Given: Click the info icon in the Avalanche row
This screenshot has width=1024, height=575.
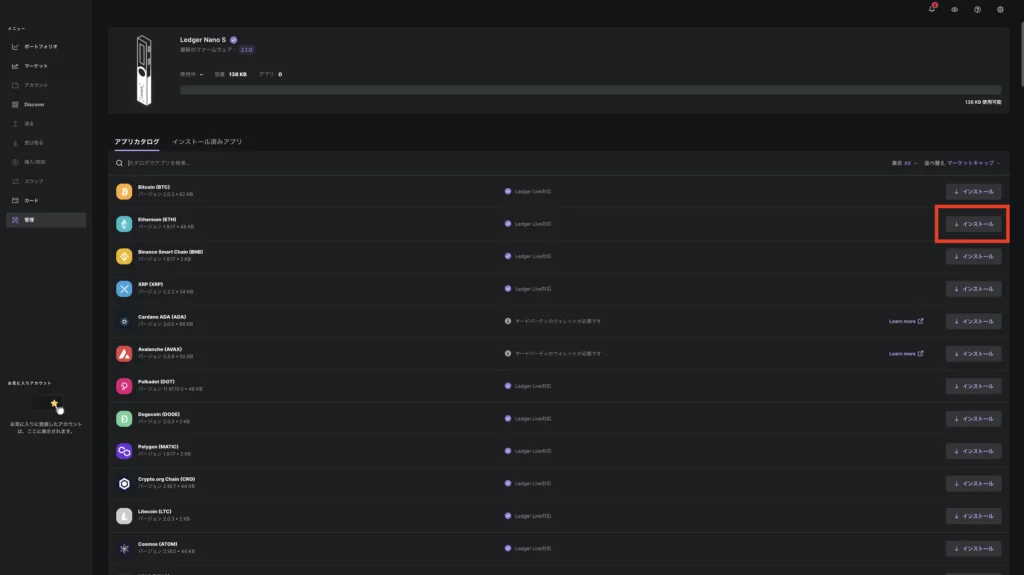Looking at the screenshot, I should (x=508, y=353).
